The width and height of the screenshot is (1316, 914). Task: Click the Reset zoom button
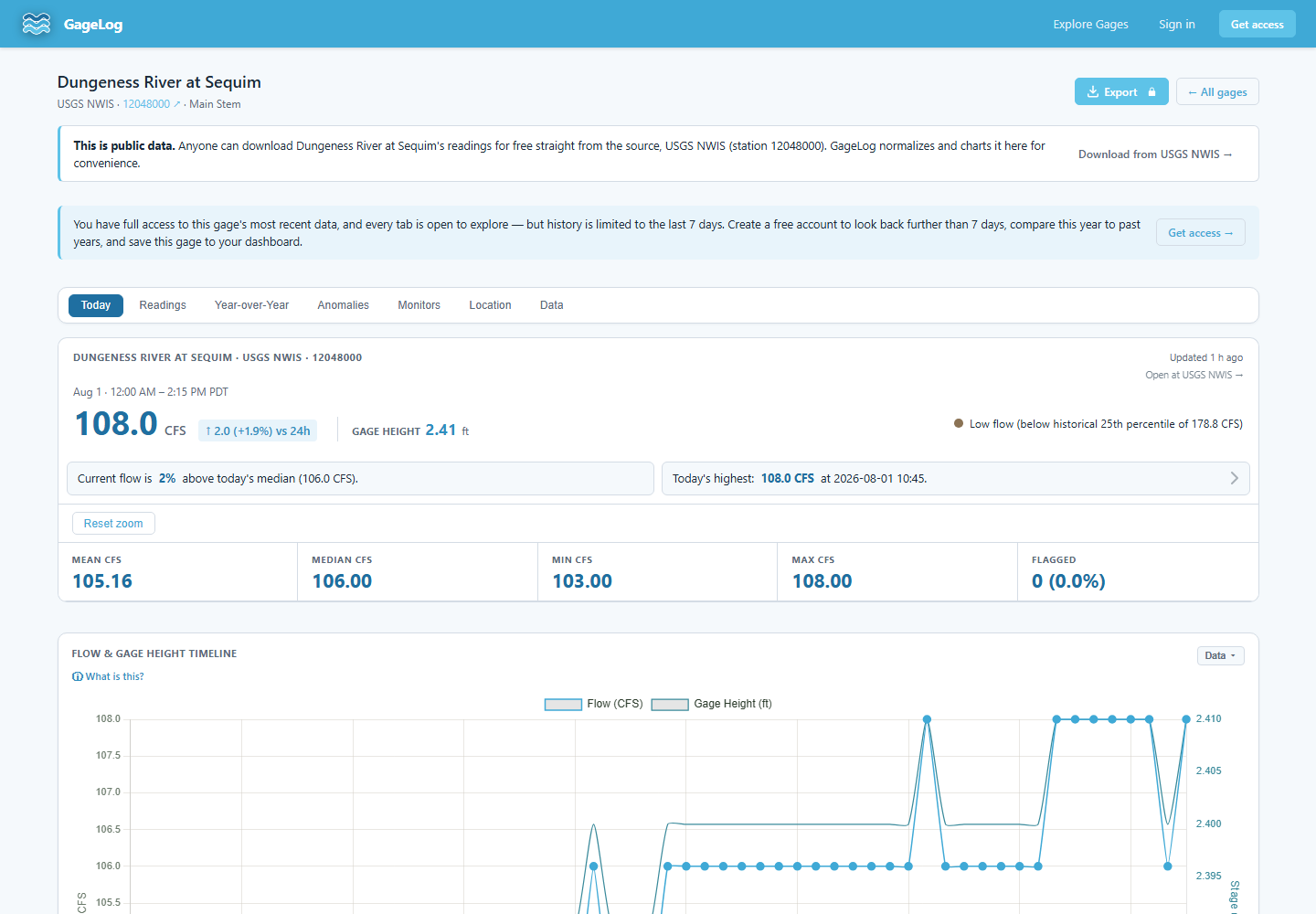coord(113,524)
